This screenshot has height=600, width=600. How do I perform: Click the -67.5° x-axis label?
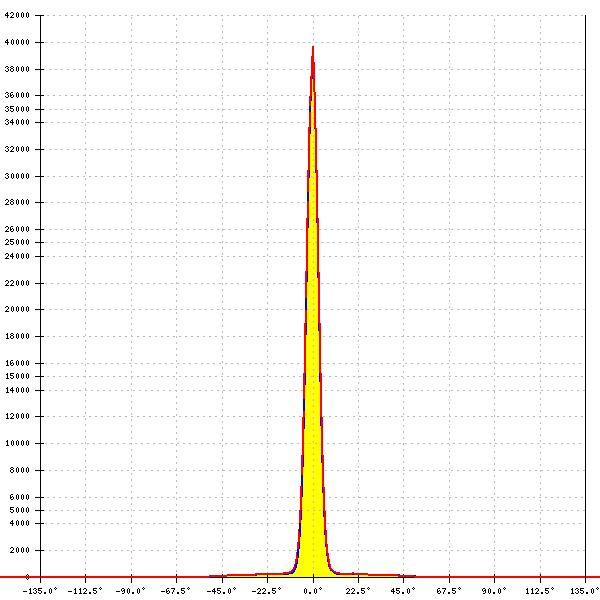click(176, 591)
